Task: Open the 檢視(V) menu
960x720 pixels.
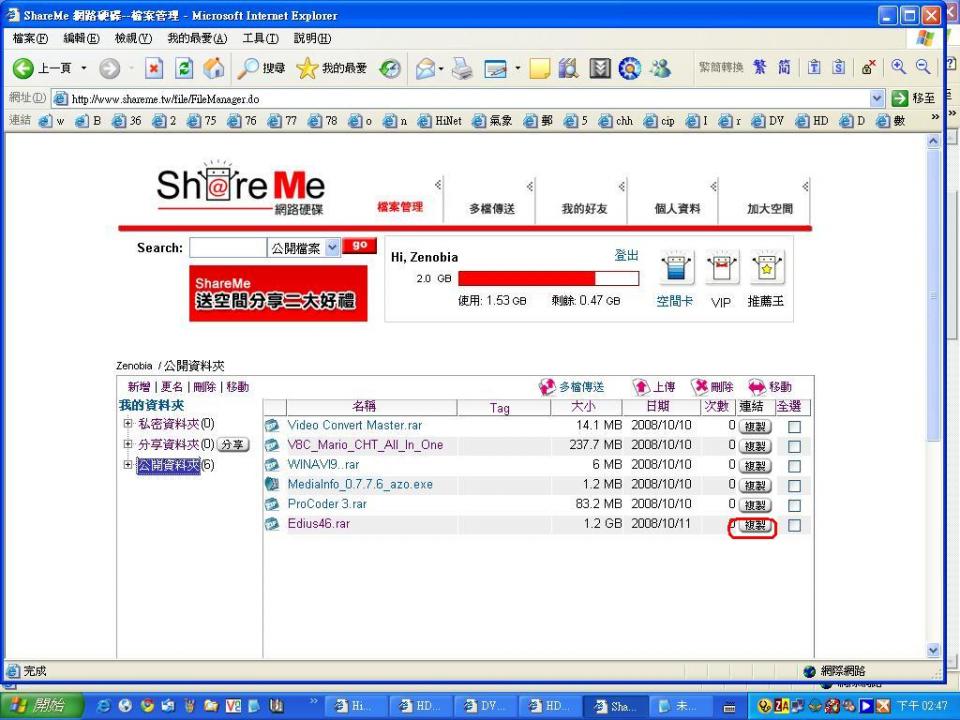Action: pyautogui.click(x=133, y=39)
